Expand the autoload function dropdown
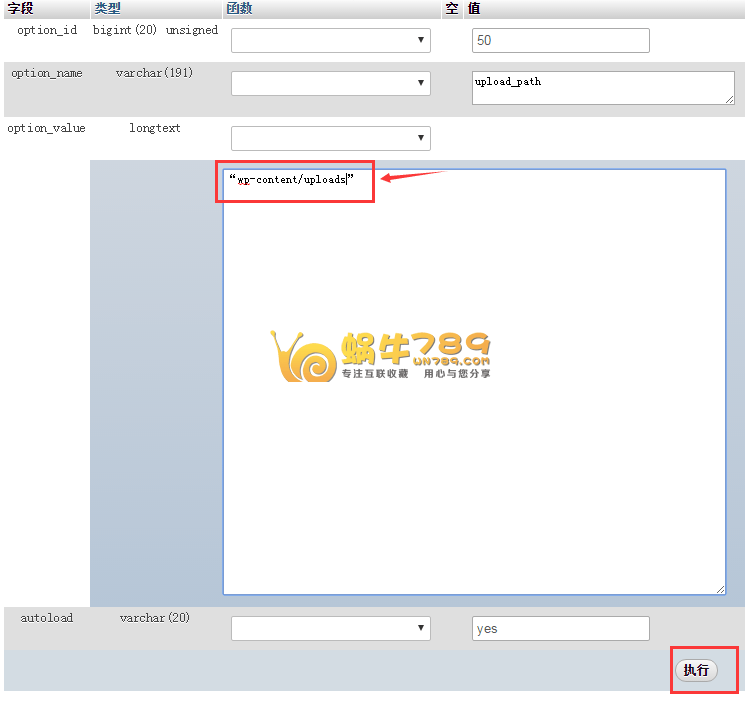The image size is (756, 710). tap(330, 628)
